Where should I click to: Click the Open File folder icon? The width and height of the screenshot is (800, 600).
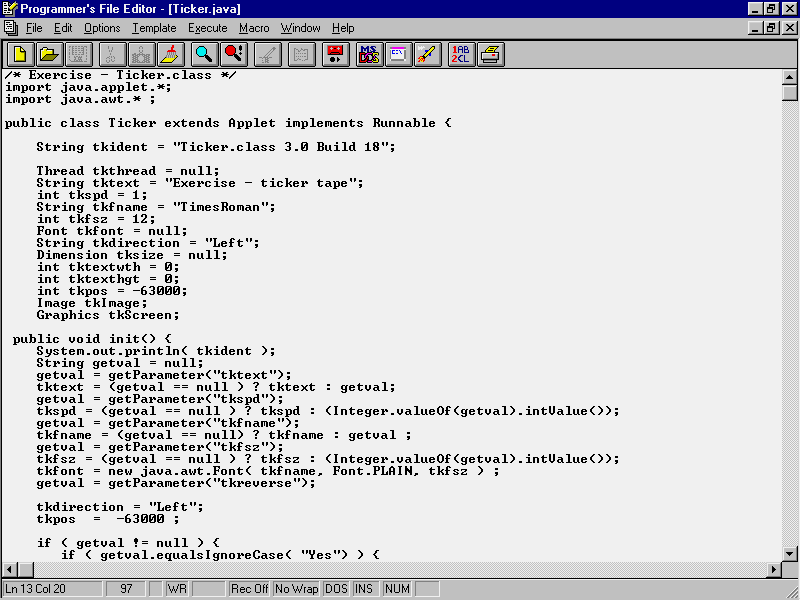point(49,54)
